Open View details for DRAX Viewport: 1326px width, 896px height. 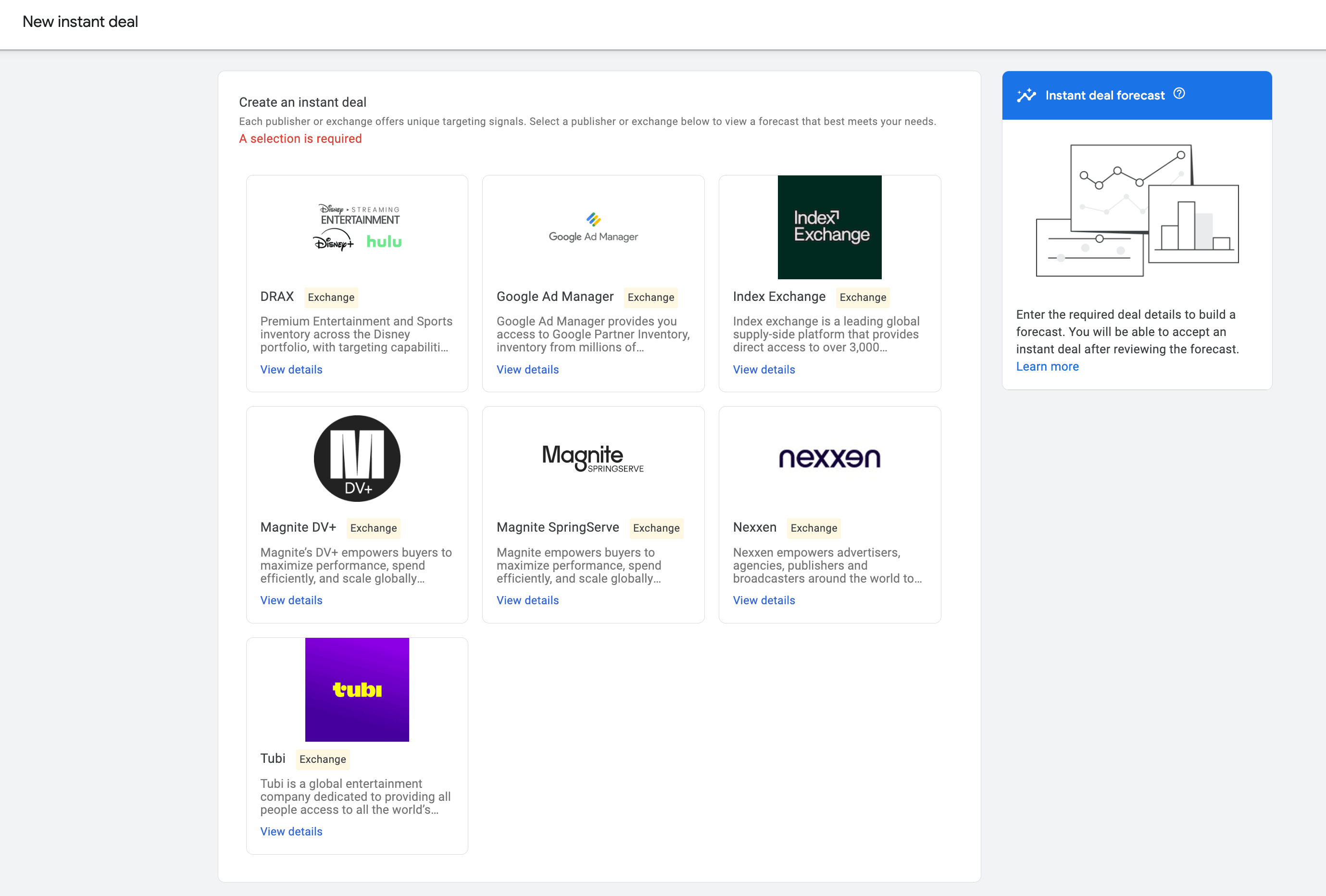[291, 370]
